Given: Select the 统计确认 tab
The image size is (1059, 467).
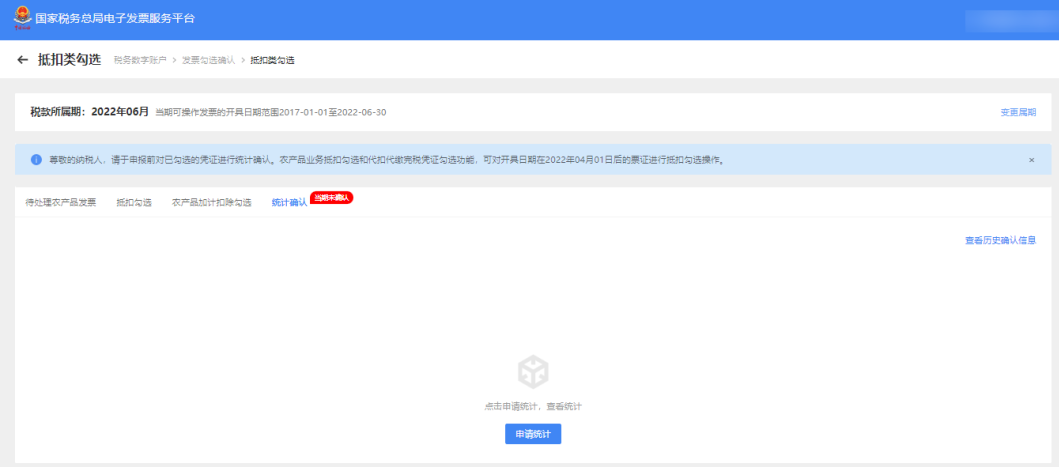Looking at the screenshot, I should tap(289, 203).
